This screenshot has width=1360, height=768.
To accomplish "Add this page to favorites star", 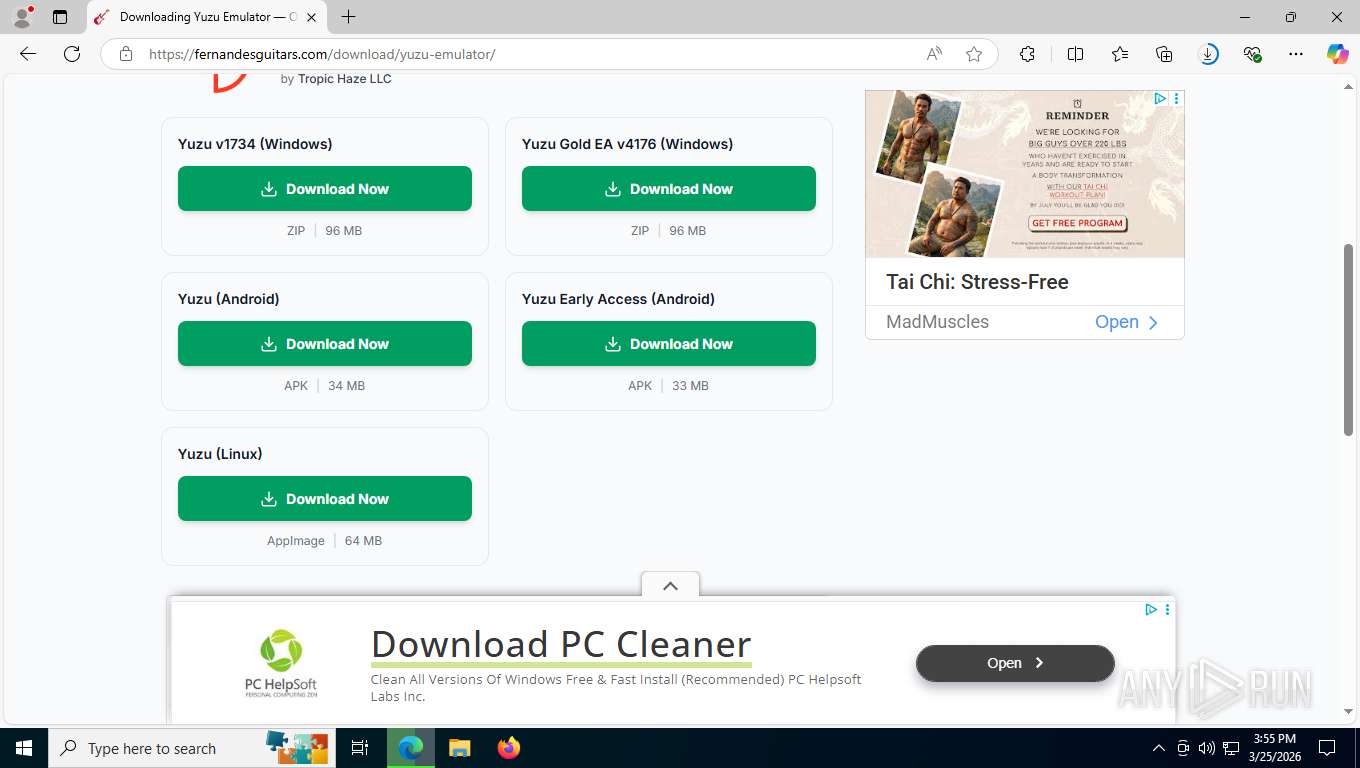I will [974, 54].
